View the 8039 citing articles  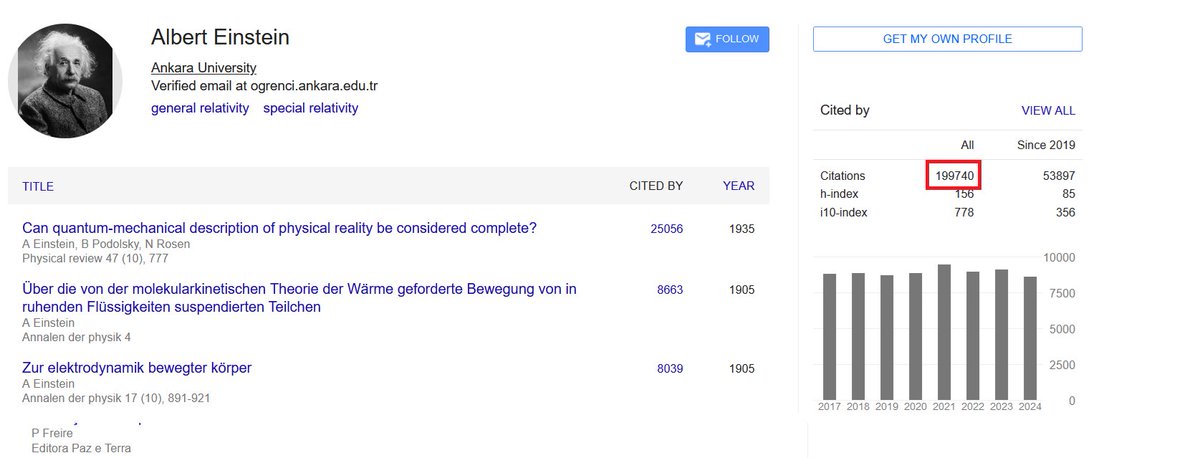[670, 369]
